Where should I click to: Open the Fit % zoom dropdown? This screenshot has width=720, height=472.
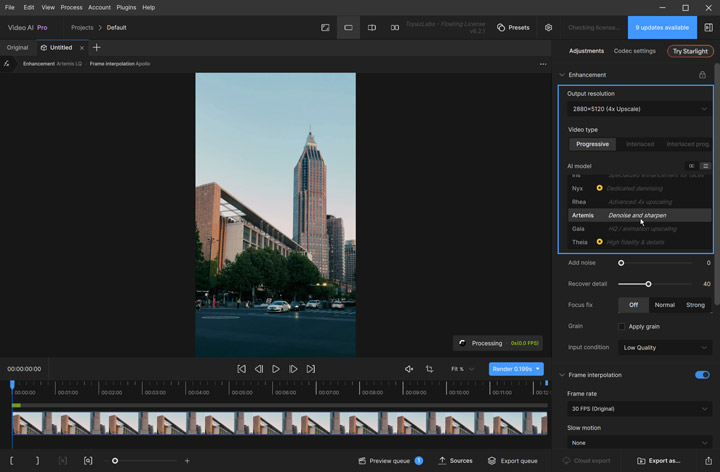pos(462,369)
